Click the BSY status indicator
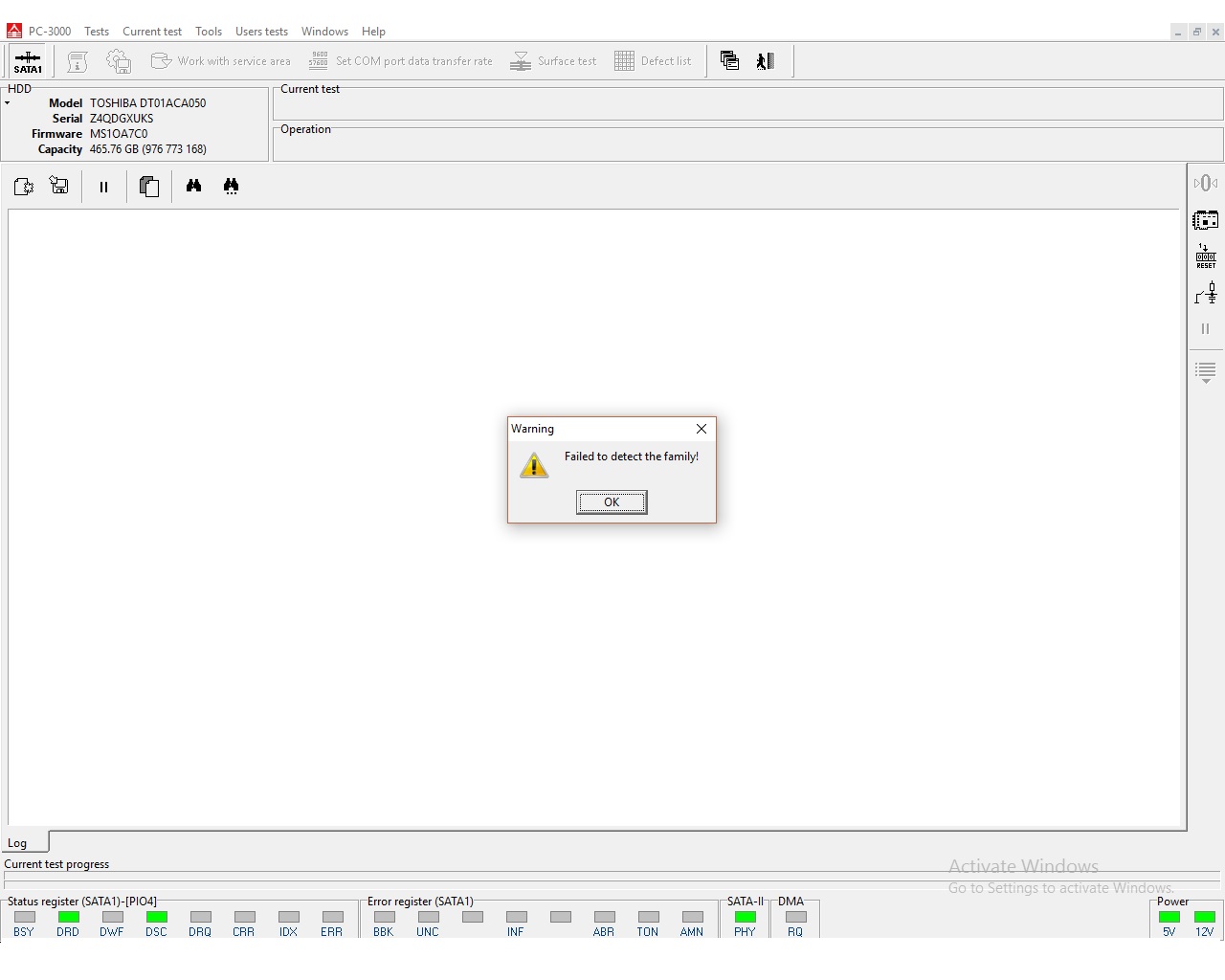Image resolution: width=1225 pixels, height=980 pixels. pyautogui.click(x=25, y=924)
